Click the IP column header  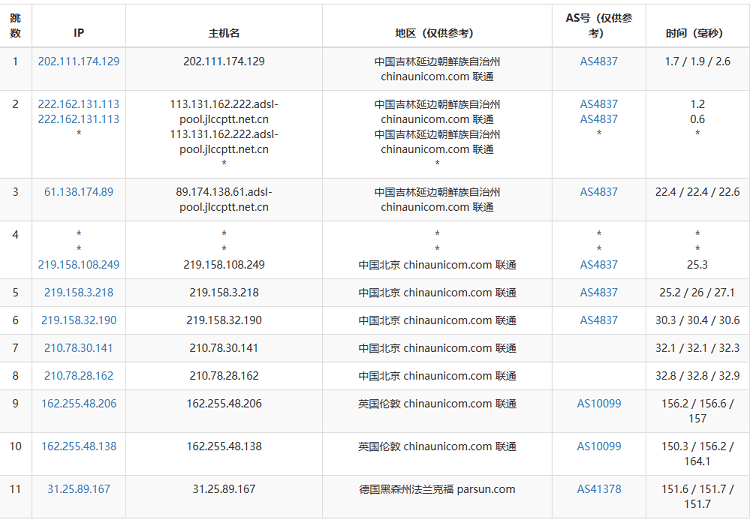click(x=78, y=33)
